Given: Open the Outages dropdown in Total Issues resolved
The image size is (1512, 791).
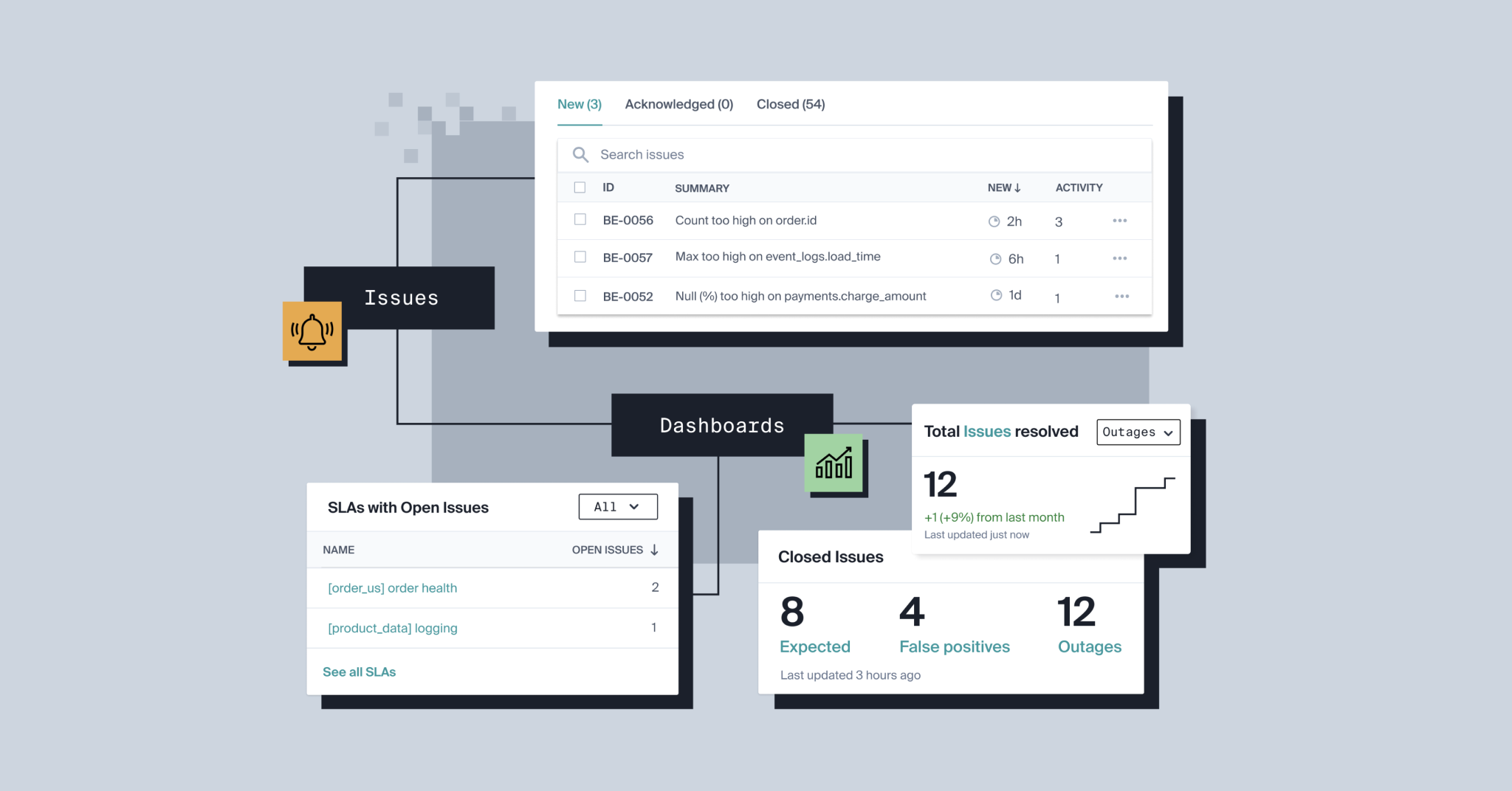Looking at the screenshot, I should pyautogui.click(x=1138, y=432).
